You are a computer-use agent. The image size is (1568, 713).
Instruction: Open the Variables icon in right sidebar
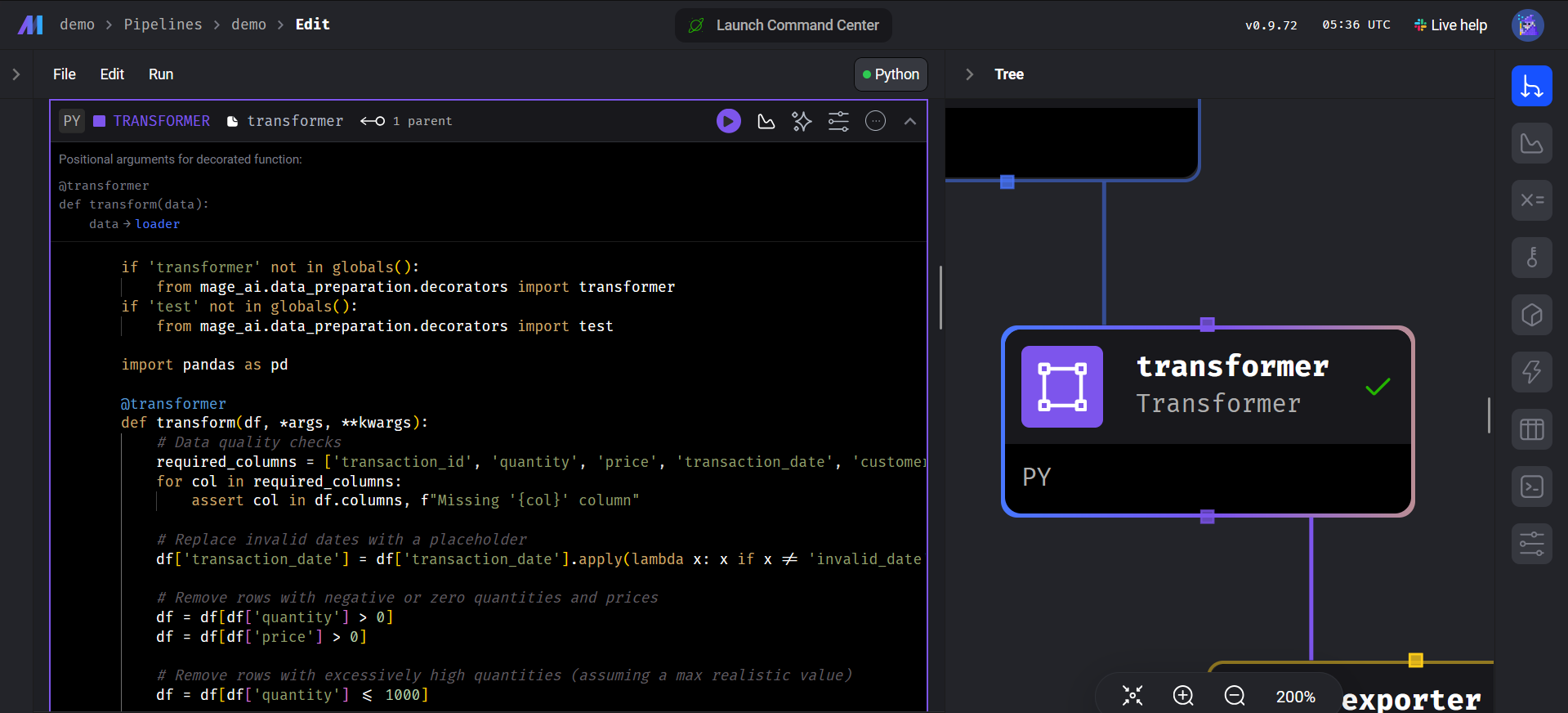tap(1531, 200)
